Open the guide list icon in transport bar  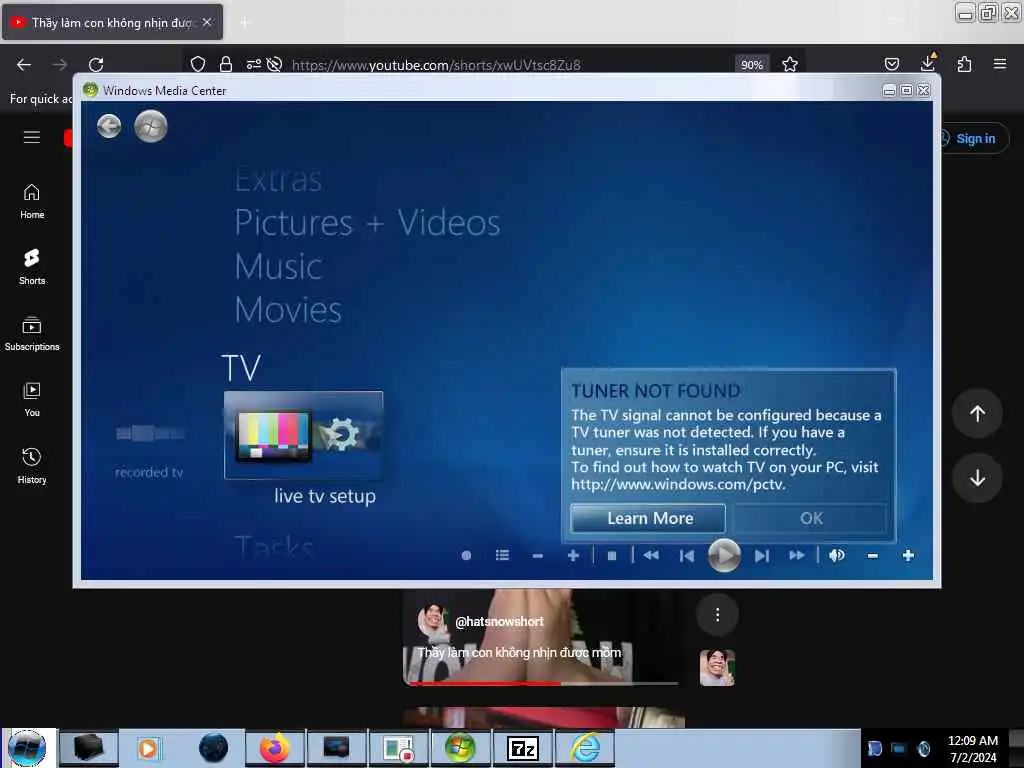pyautogui.click(x=502, y=555)
